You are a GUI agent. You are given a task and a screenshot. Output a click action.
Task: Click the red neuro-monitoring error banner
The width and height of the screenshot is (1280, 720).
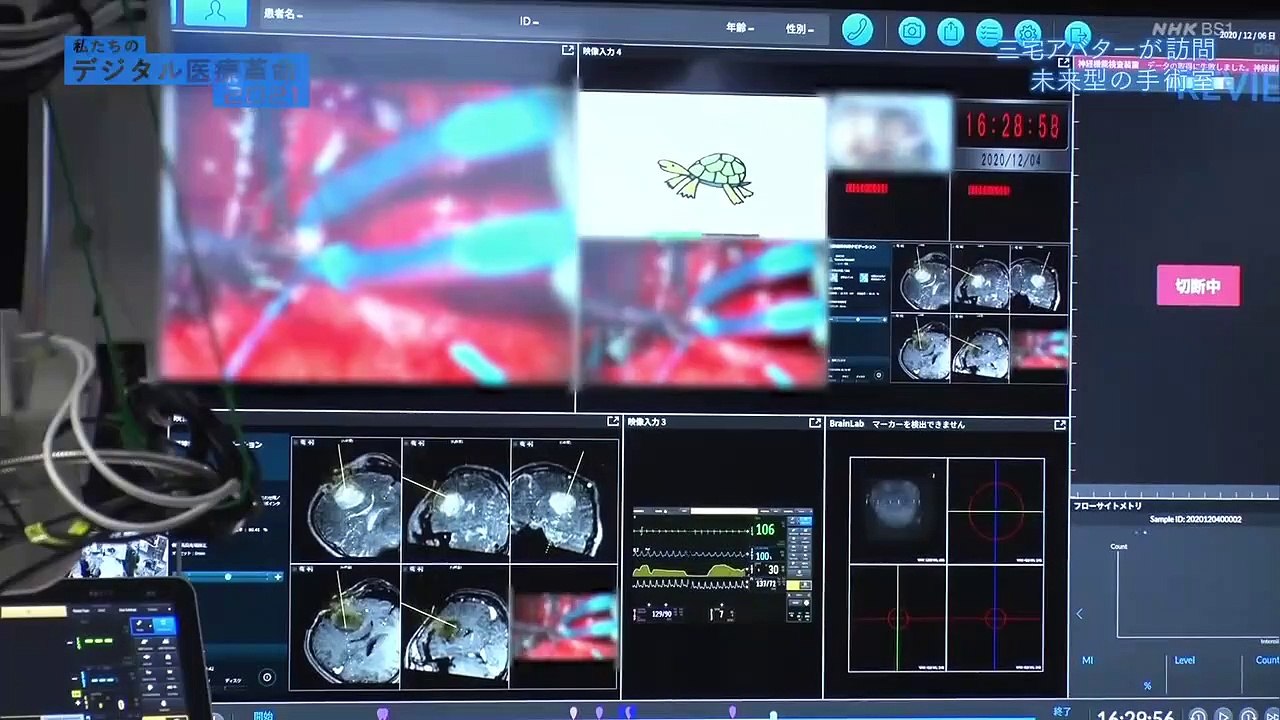[x=1176, y=65]
